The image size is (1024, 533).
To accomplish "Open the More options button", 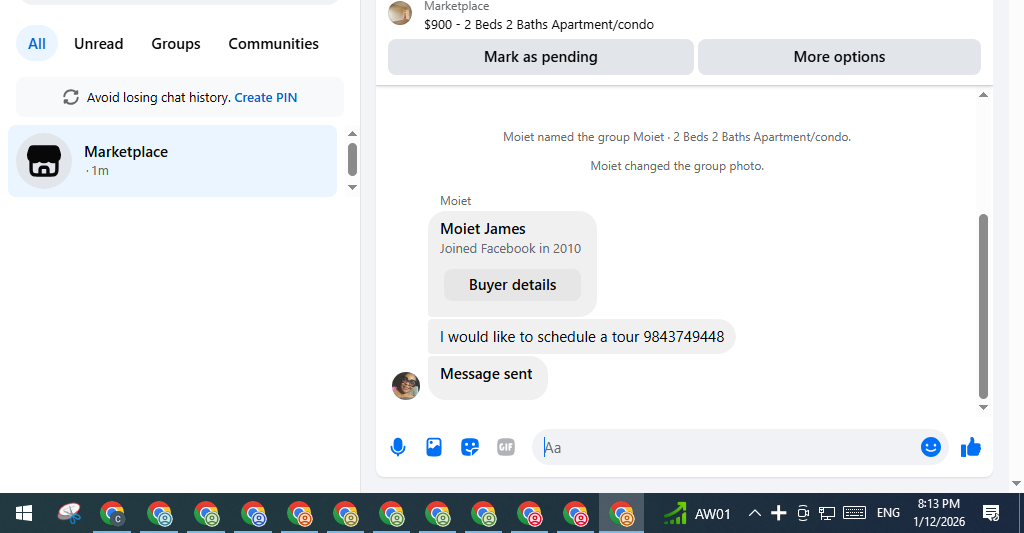I will [x=839, y=57].
